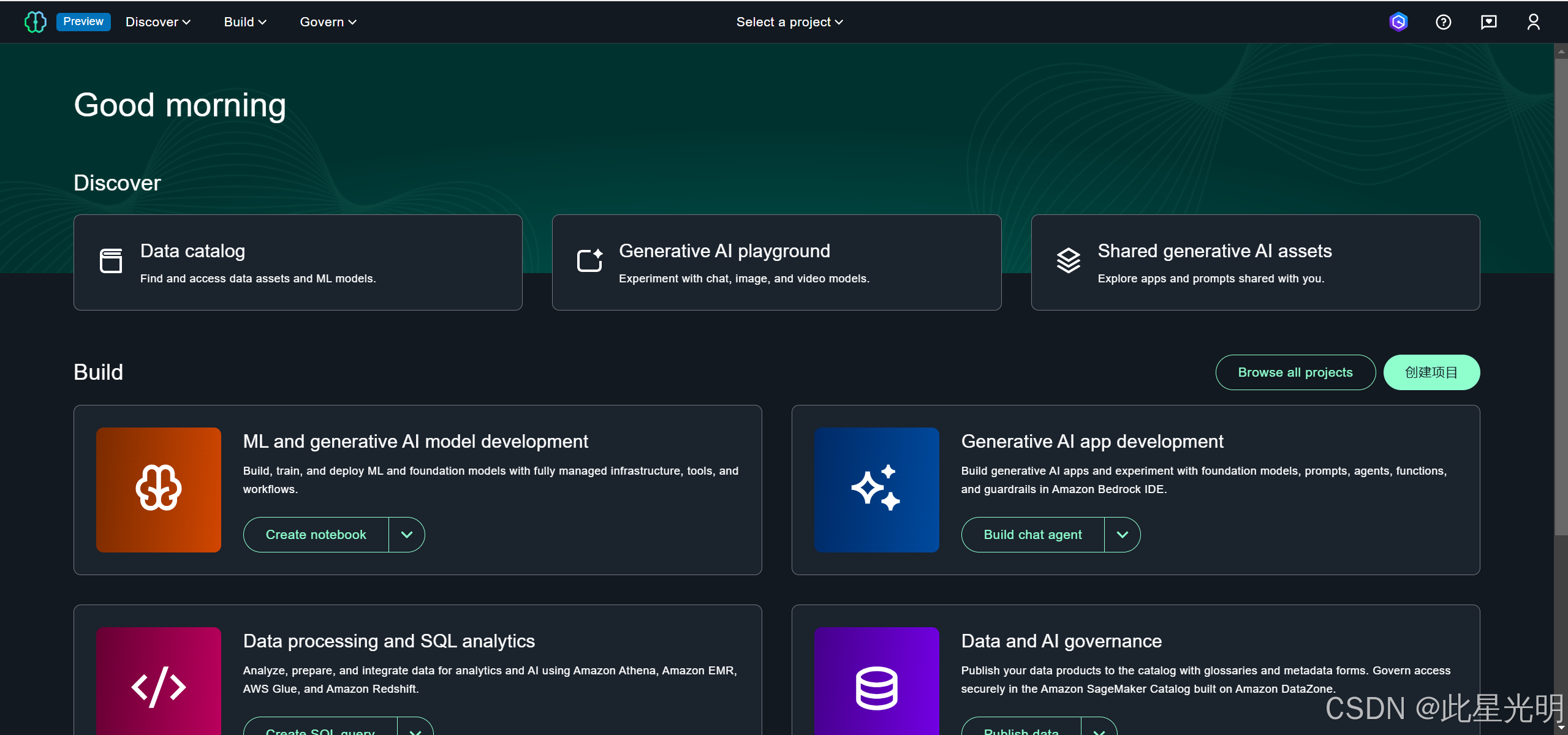Click Browse all projects button
This screenshot has height=735, width=1568.
(x=1295, y=372)
